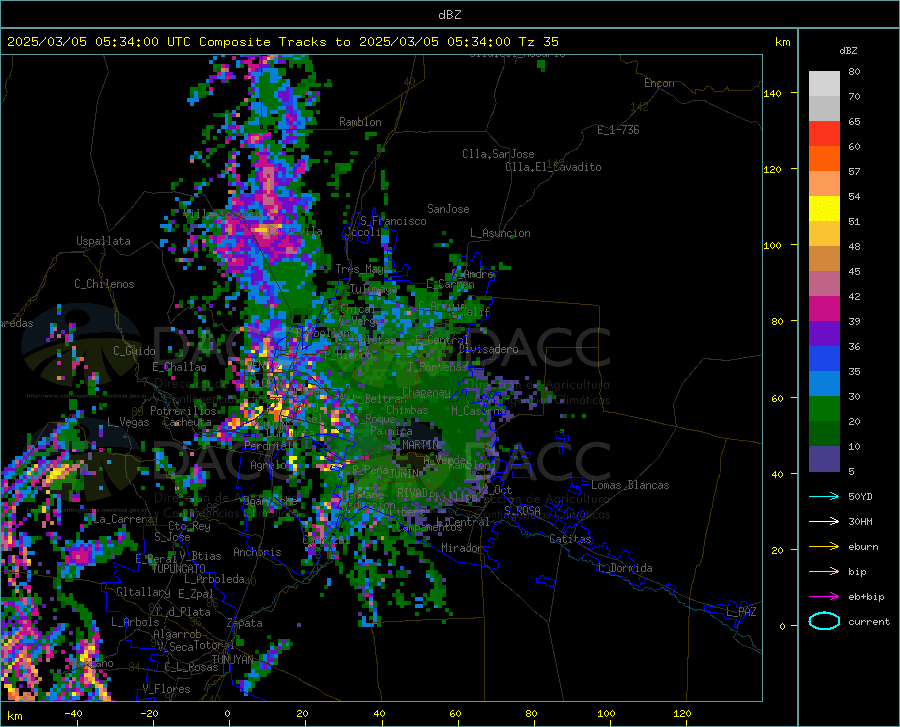
Task: Click the 'TUNUYAN' map label
Action: pyautogui.click(x=233, y=660)
